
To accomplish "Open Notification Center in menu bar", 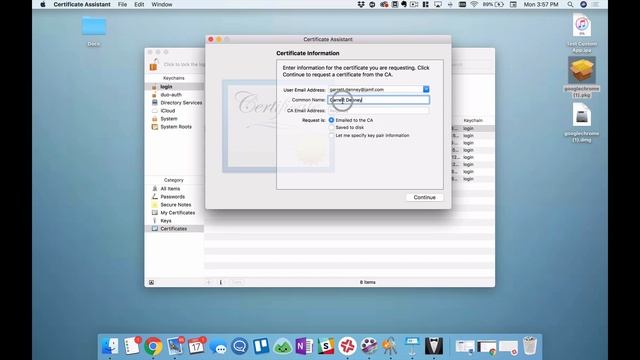I will [x=596, y=4].
